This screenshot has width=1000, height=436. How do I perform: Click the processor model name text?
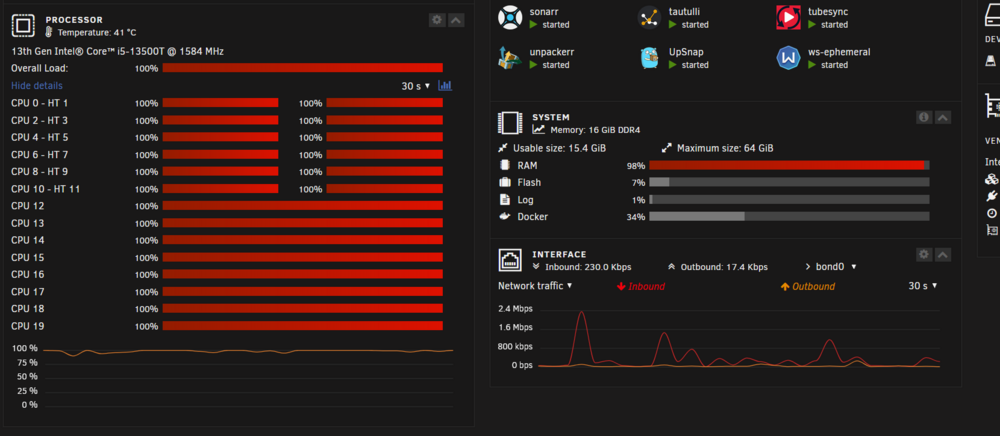tap(117, 51)
